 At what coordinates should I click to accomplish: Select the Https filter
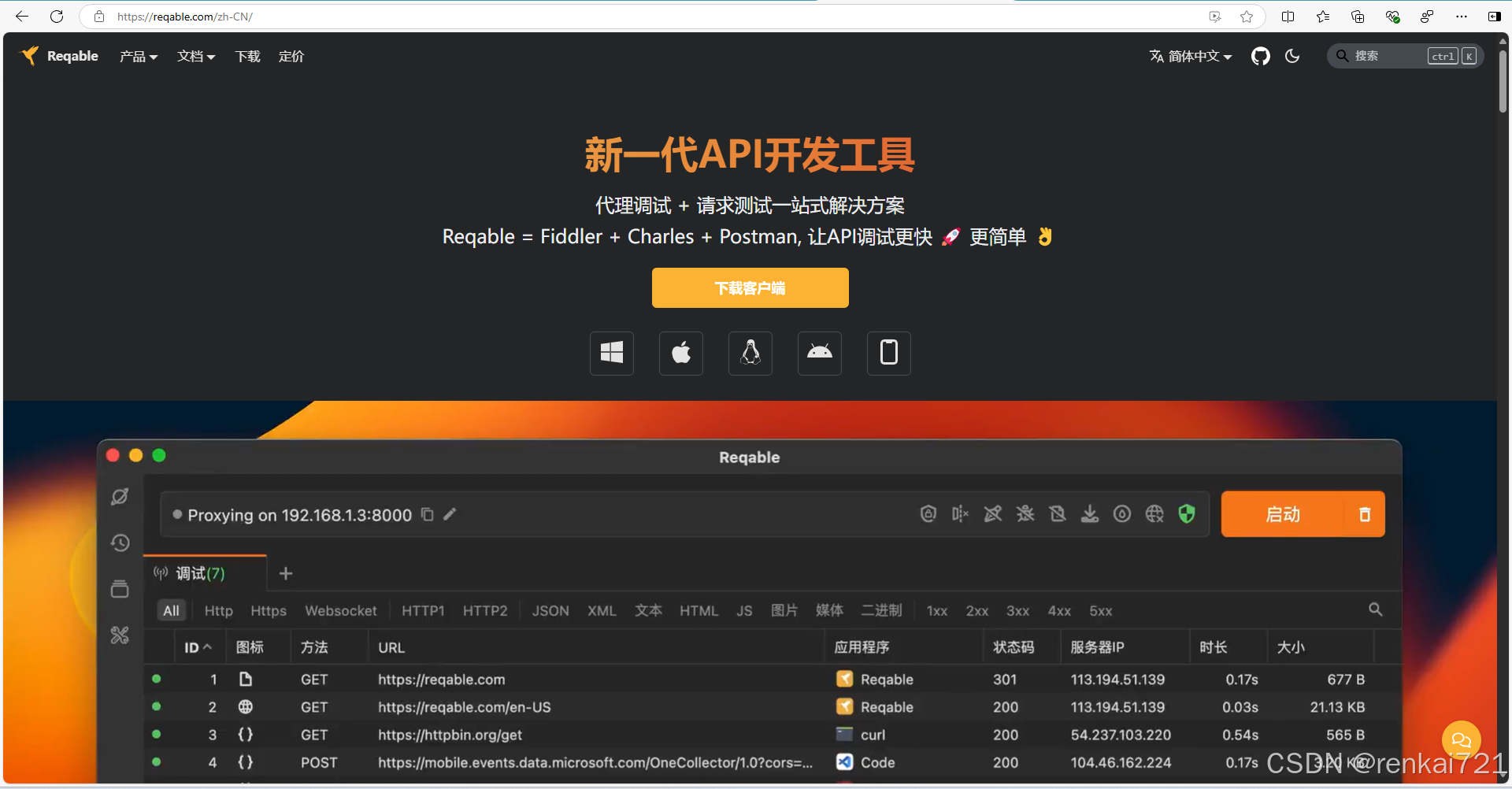tap(269, 610)
